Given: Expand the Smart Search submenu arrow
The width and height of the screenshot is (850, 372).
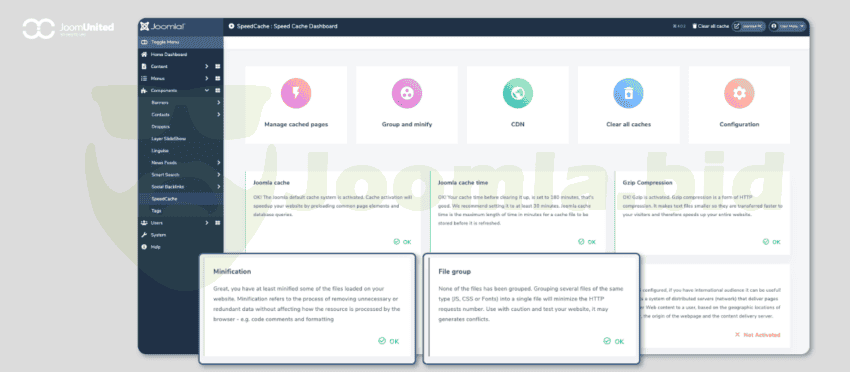Looking at the screenshot, I should tap(218, 175).
